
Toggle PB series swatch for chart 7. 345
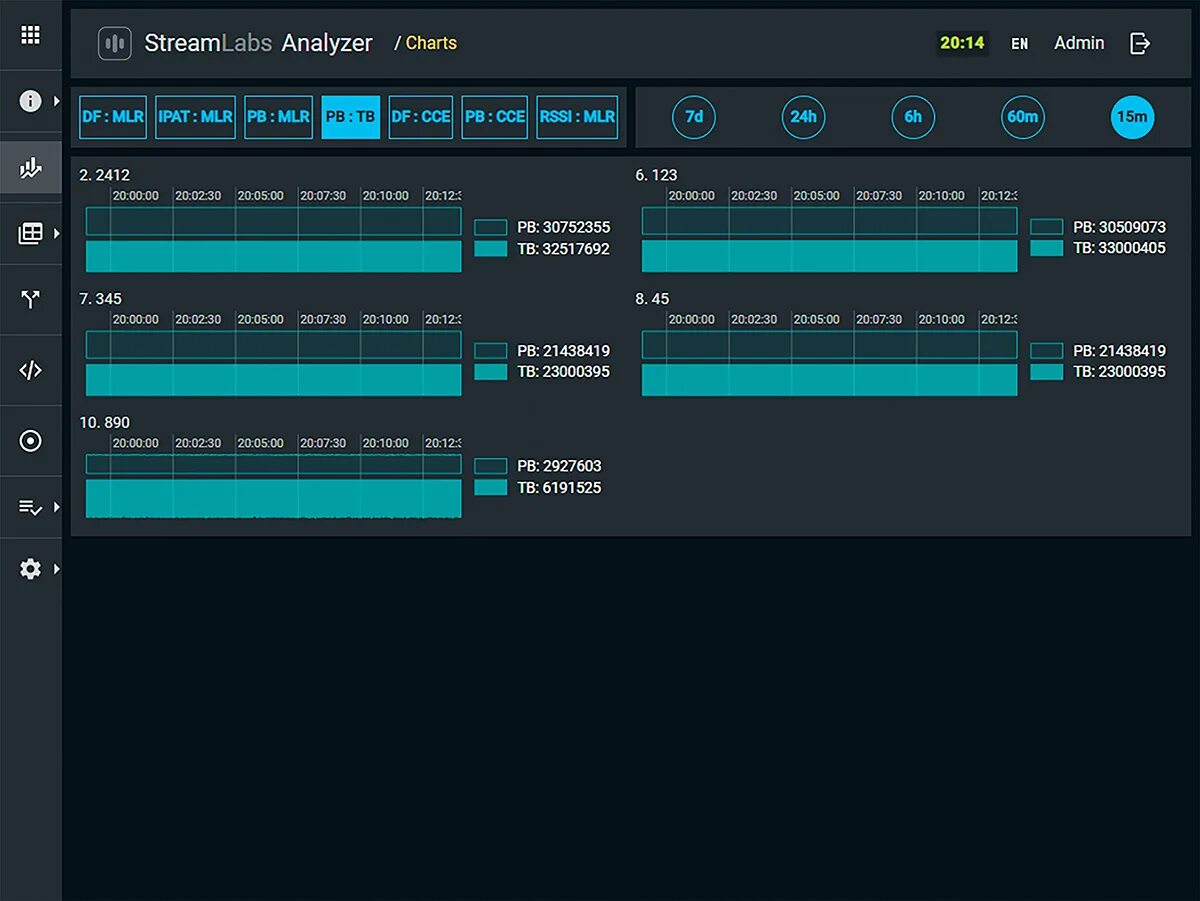[x=490, y=351]
